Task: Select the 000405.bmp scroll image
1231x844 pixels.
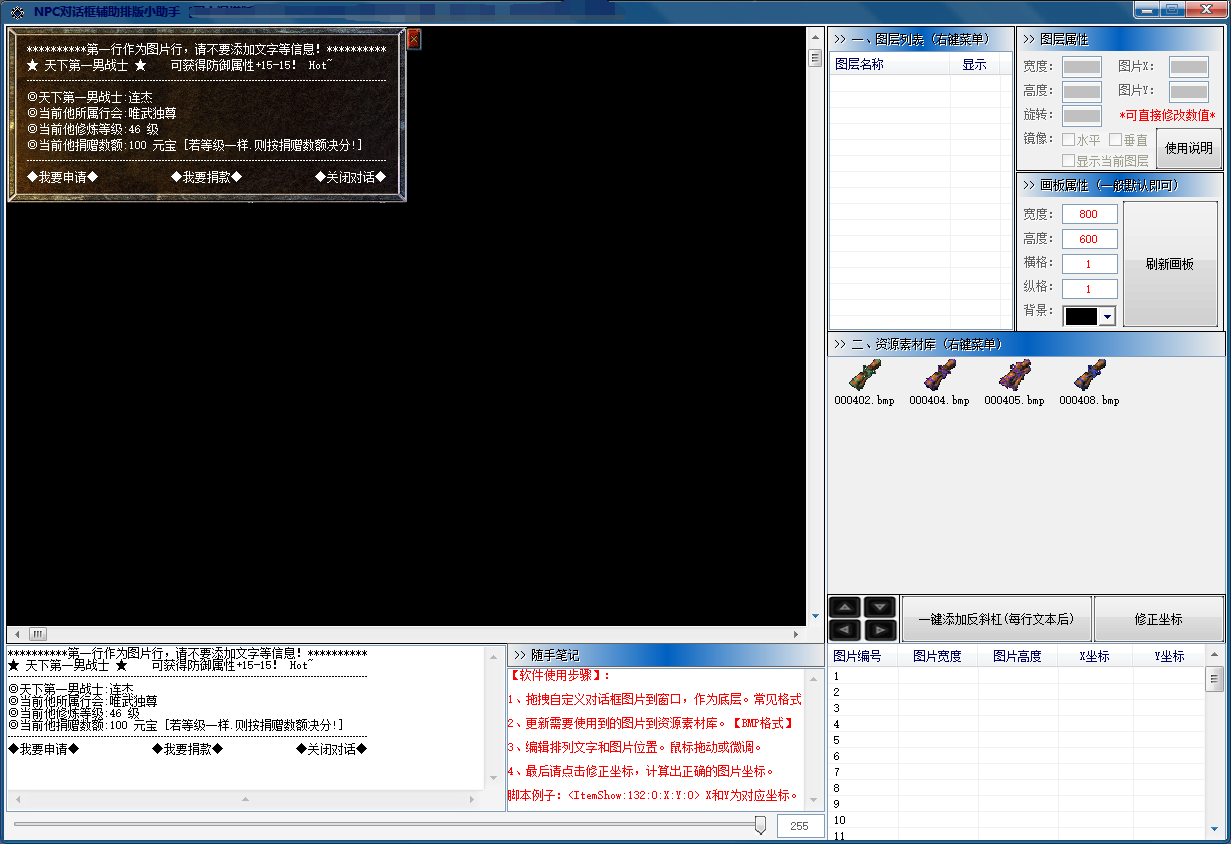Action: [1014, 382]
